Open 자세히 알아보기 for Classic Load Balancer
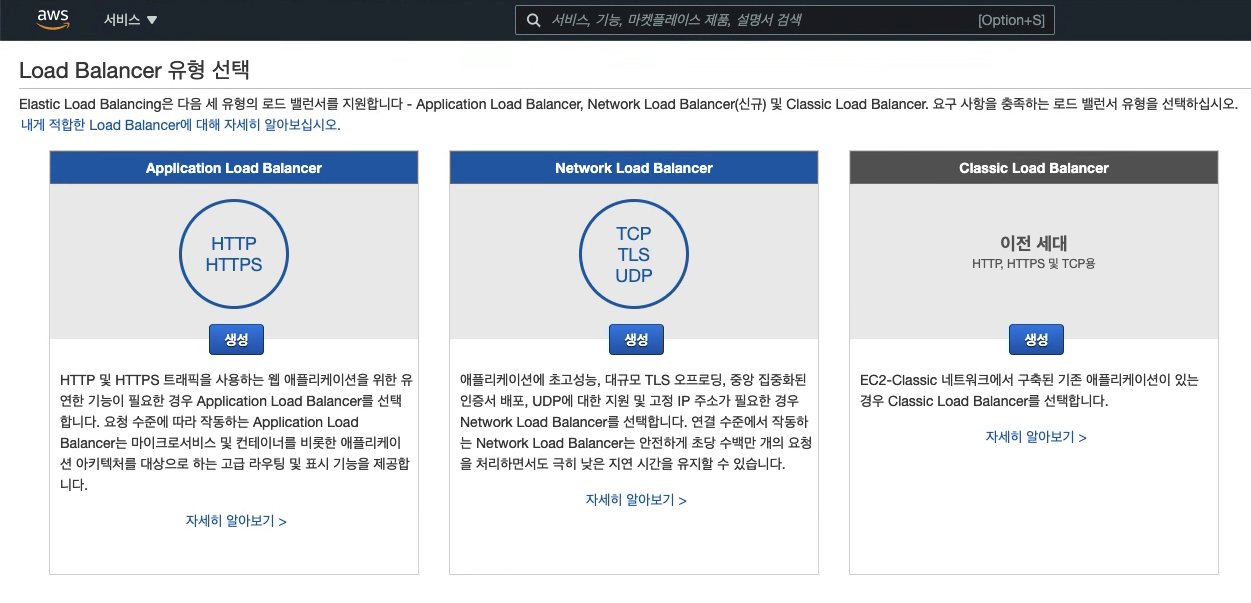This screenshot has height=603, width=1251. click(1036, 437)
